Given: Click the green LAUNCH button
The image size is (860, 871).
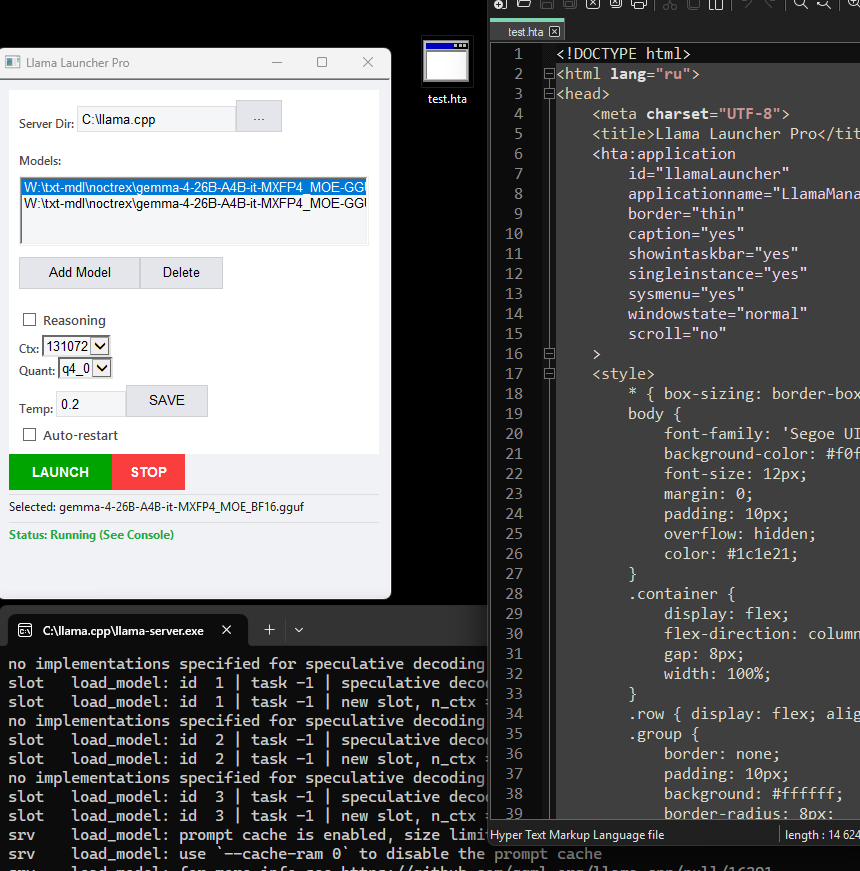Looking at the screenshot, I should pyautogui.click(x=60, y=472).
